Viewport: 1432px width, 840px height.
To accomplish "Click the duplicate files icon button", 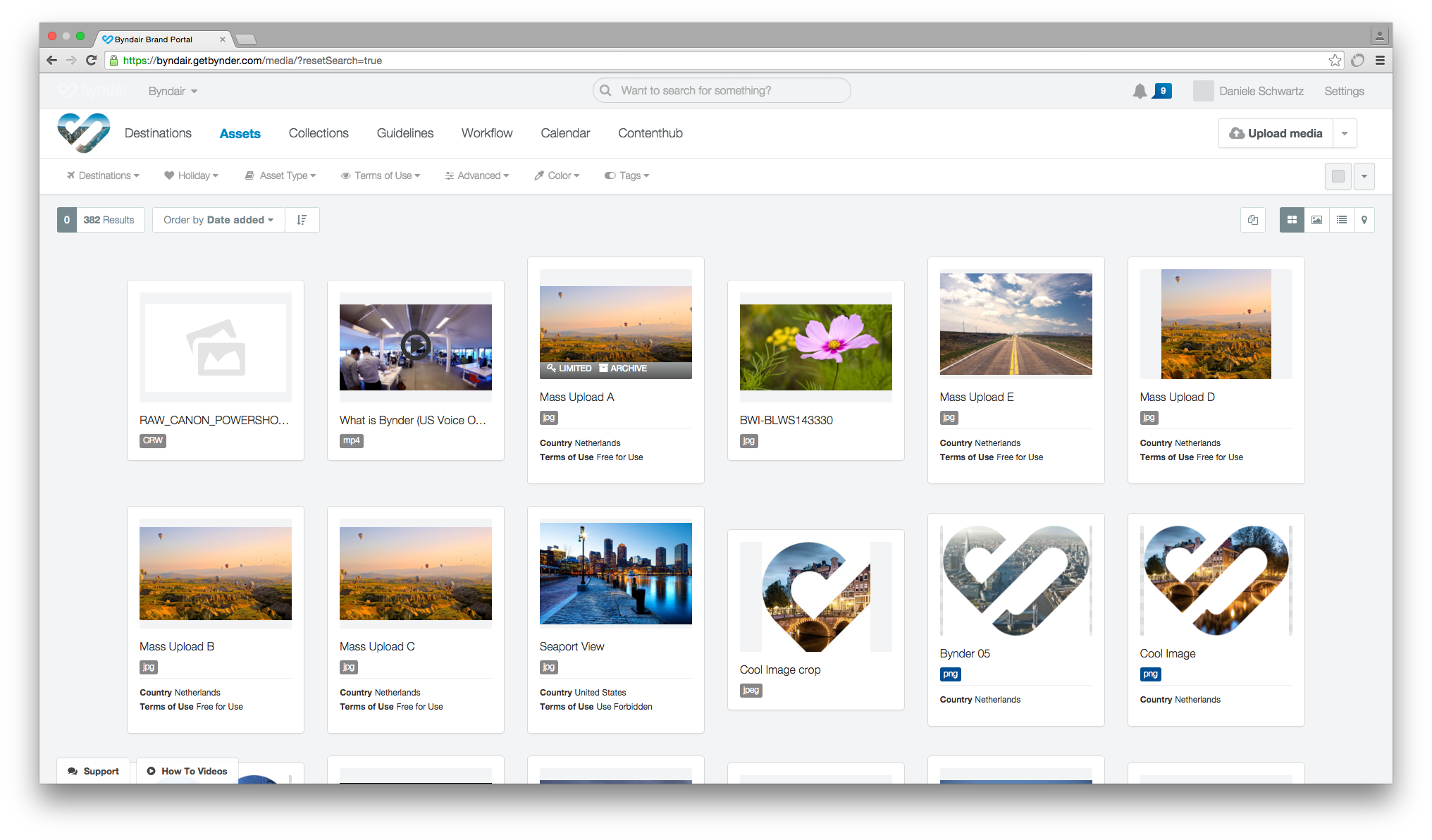I will pyautogui.click(x=1252, y=220).
